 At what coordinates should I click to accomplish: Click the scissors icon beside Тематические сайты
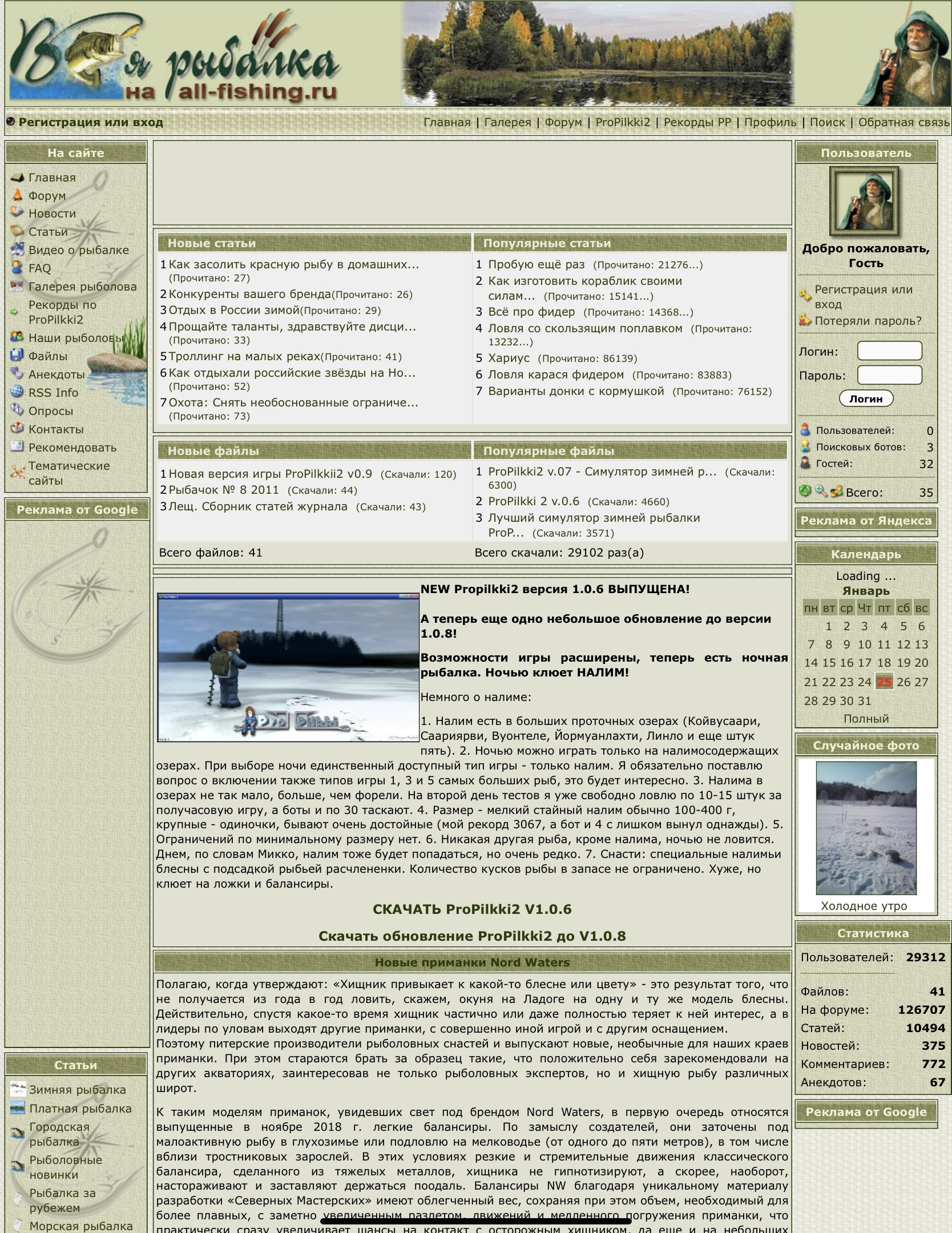point(18,473)
